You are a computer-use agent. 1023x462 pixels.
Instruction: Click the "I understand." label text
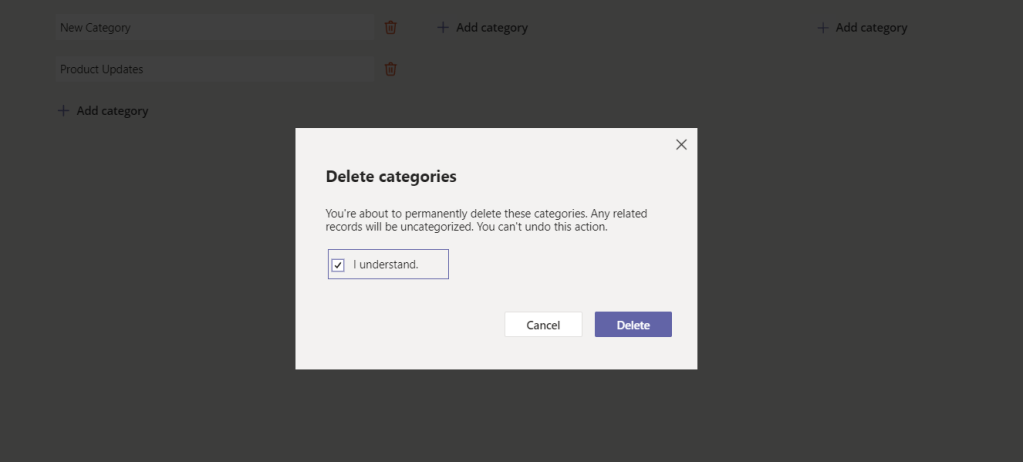[385, 265]
